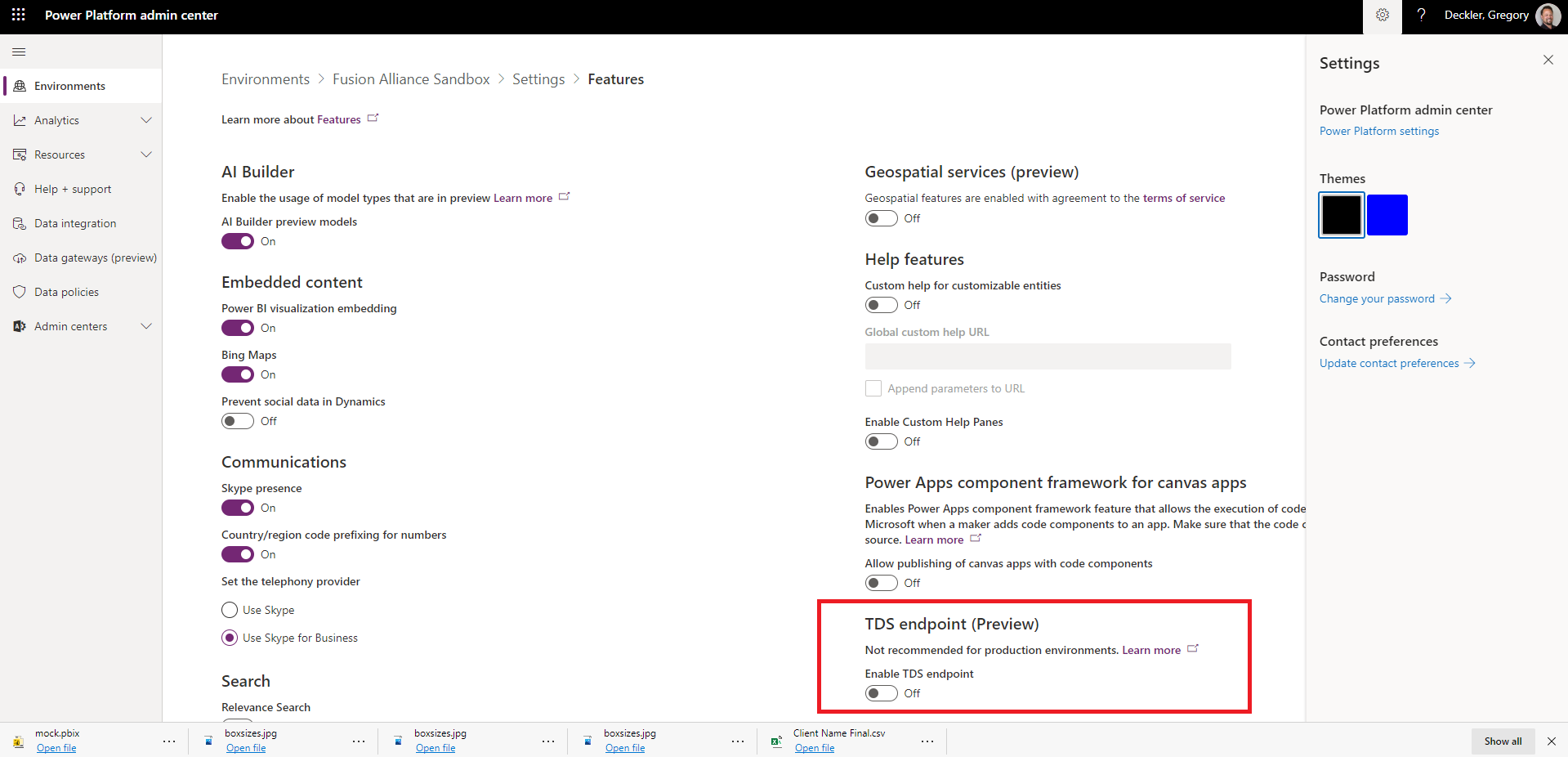Enable Prevent social data in Dynamics
Screen dimensions: 1568x757
click(x=238, y=421)
